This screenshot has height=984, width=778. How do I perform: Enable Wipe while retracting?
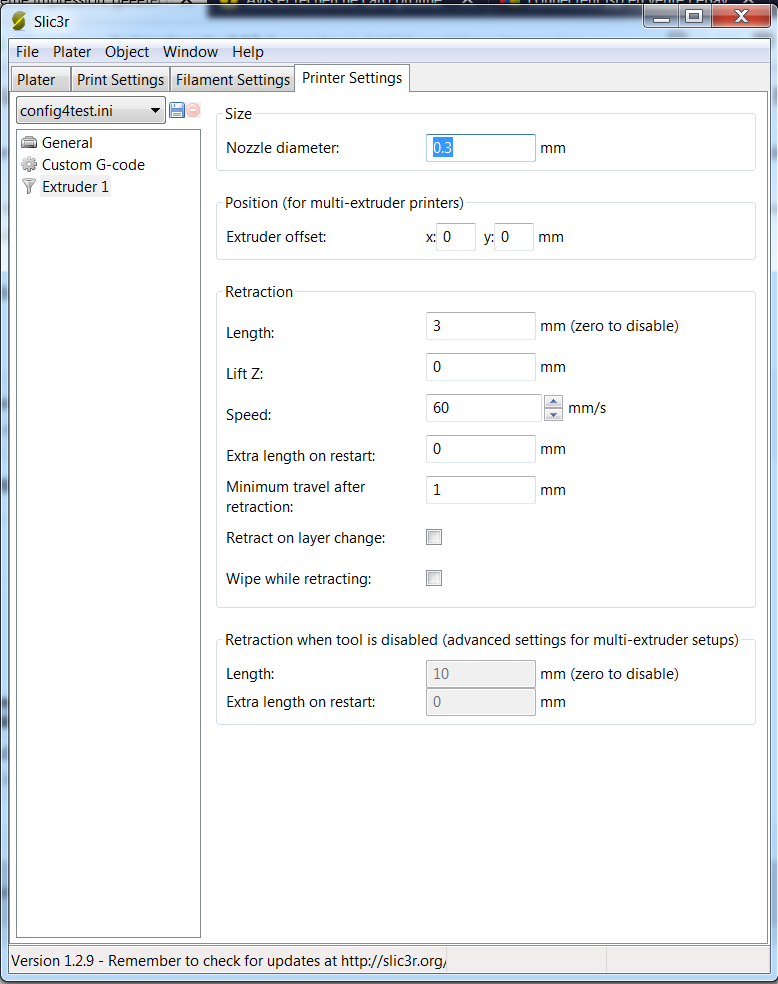pos(434,578)
